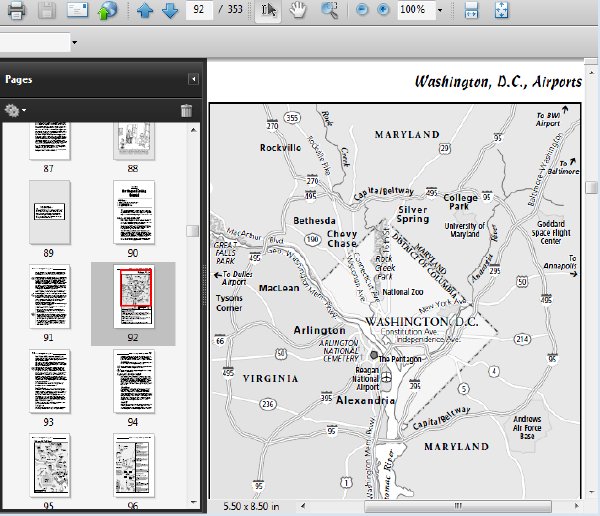Viewport: 600px width, 516px height.
Task: Open the Pages panel gear options menu
Action: click(15, 110)
